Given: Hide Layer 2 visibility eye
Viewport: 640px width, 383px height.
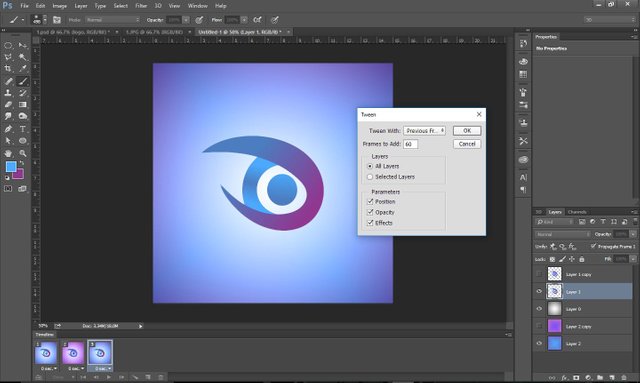Looking at the screenshot, I should tap(539, 343).
